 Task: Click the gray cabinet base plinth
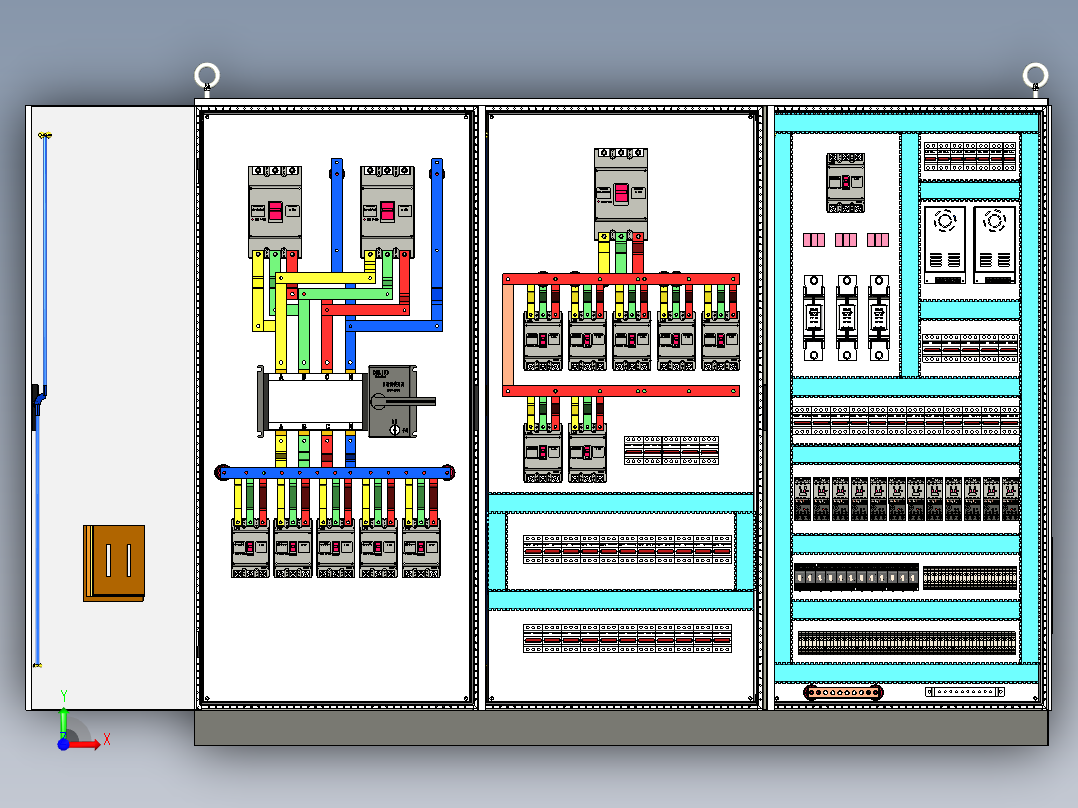[x=621, y=728]
